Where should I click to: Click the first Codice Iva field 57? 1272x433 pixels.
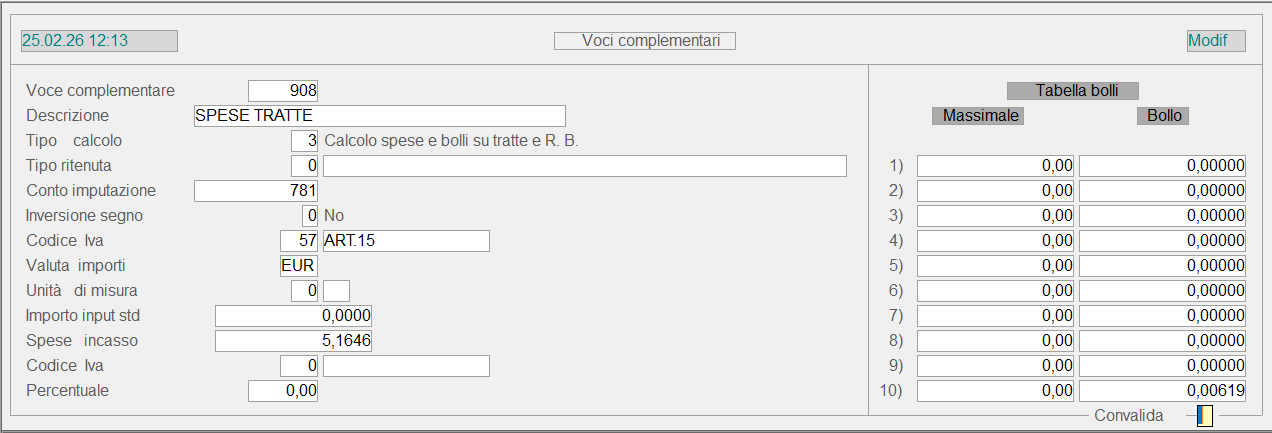tap(300, 241)
